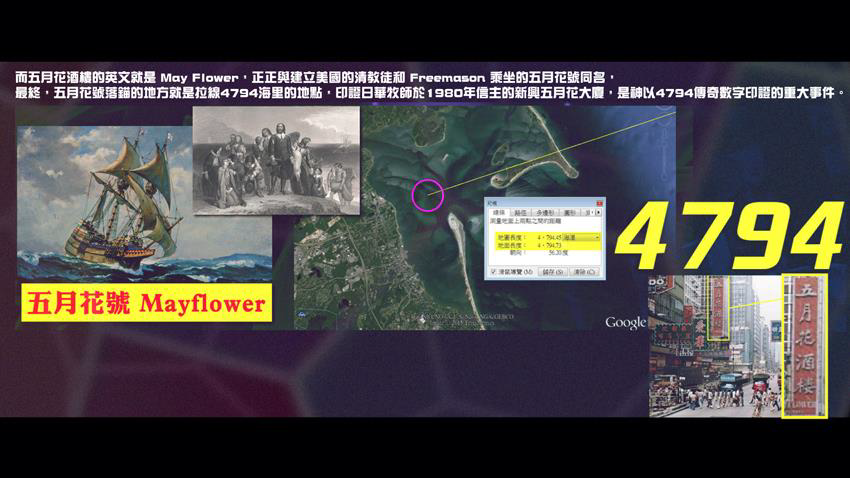Click the 儲存 (Save) button
Viewport: 850px width, 478px height.
pos(552,272)
